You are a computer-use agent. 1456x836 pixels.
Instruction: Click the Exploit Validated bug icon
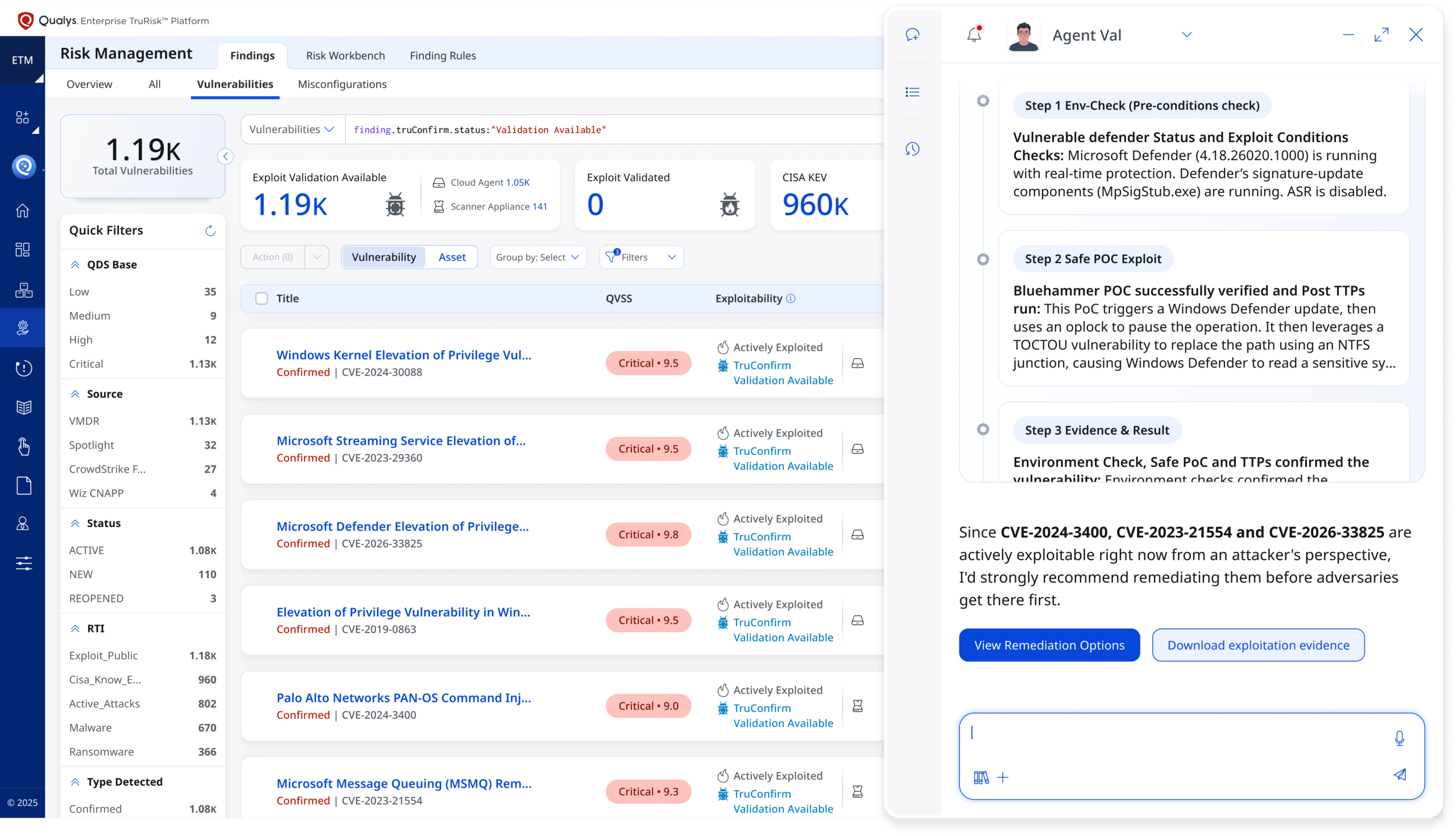[729, 204]
